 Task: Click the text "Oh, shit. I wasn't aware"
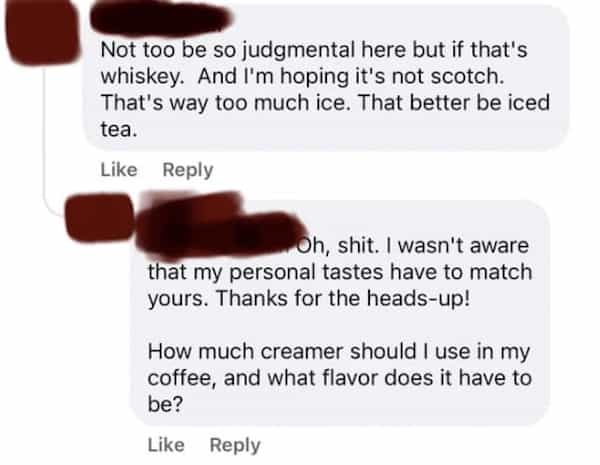pos(412,245)
